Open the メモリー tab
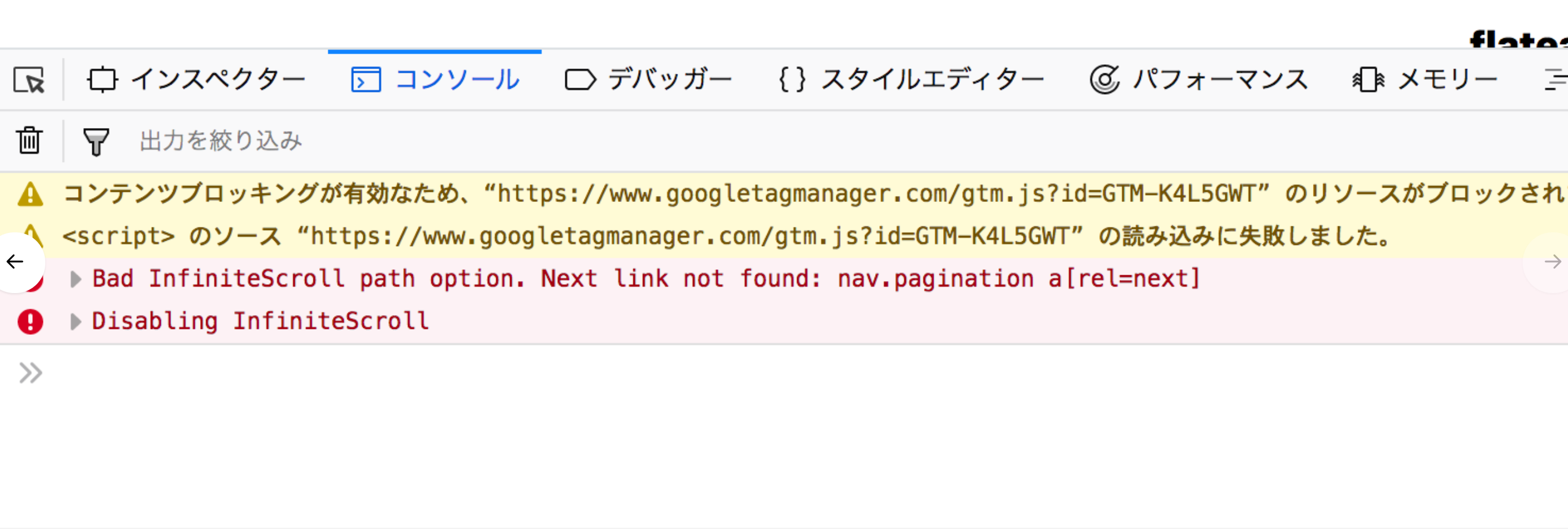 (1424, 80)
